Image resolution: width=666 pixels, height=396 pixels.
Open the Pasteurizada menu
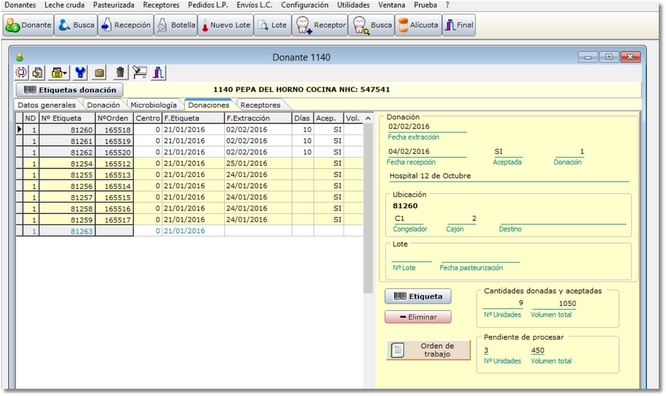(x=113, y=5)
